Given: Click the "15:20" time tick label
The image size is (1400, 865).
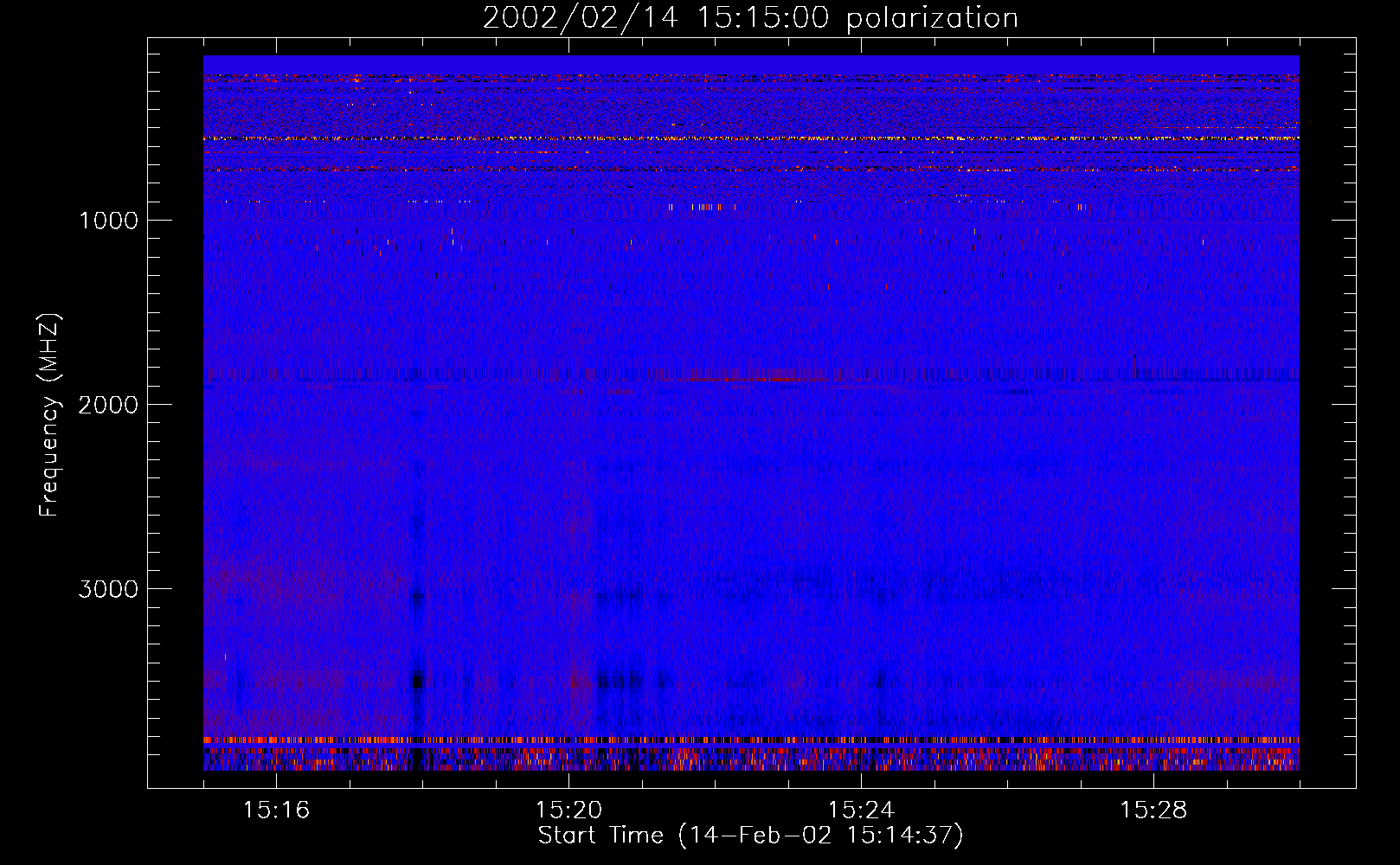Looking at the screenshot, I should tap(569, 811).
